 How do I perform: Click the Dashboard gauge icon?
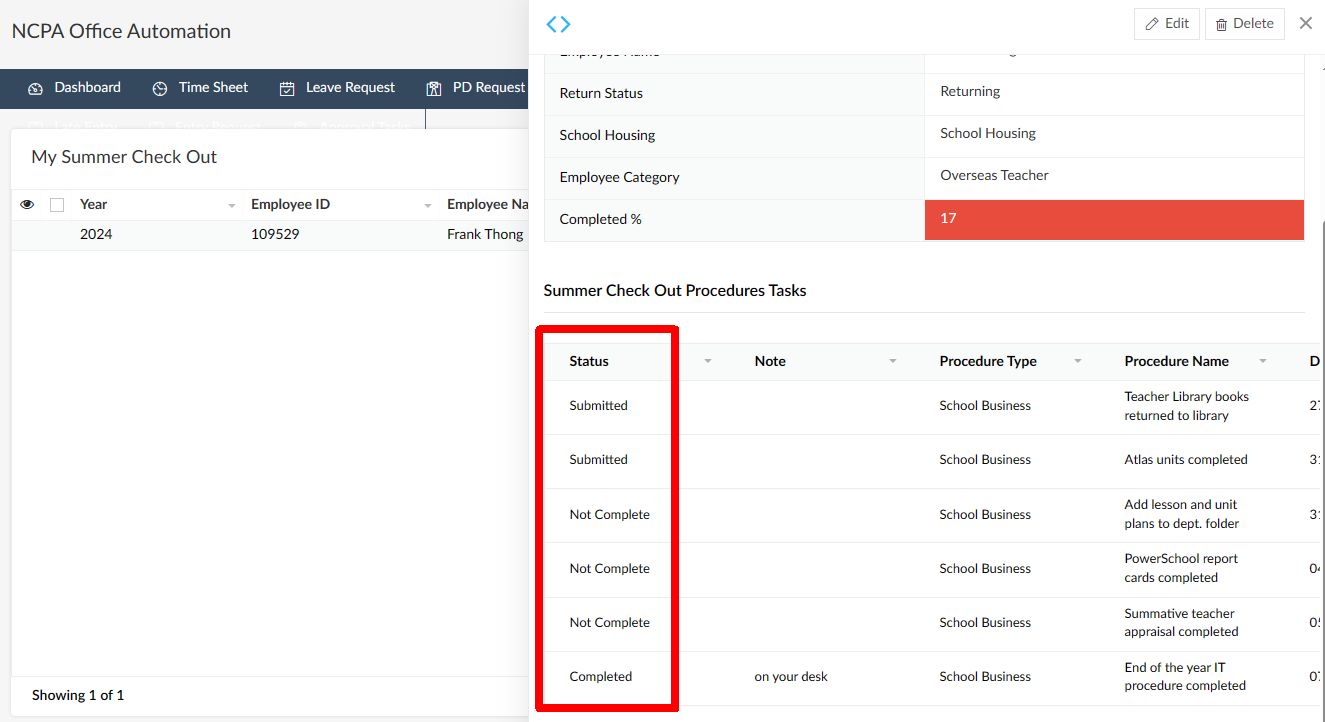pyautogui.click(x=36, y=89)
